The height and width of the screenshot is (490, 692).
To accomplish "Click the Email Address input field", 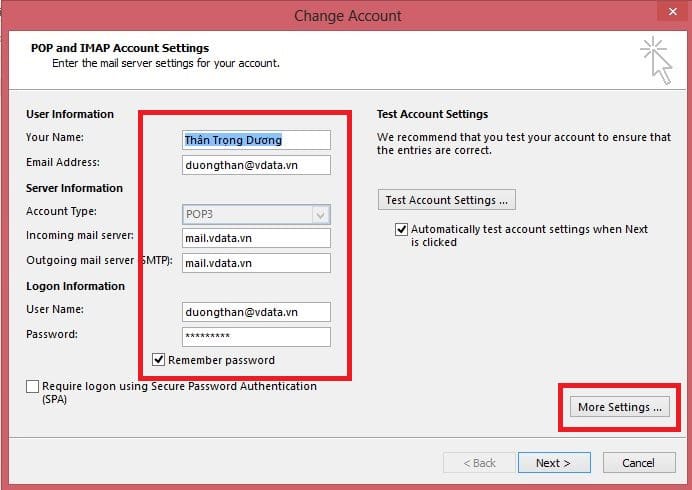I will click(256, 165).
